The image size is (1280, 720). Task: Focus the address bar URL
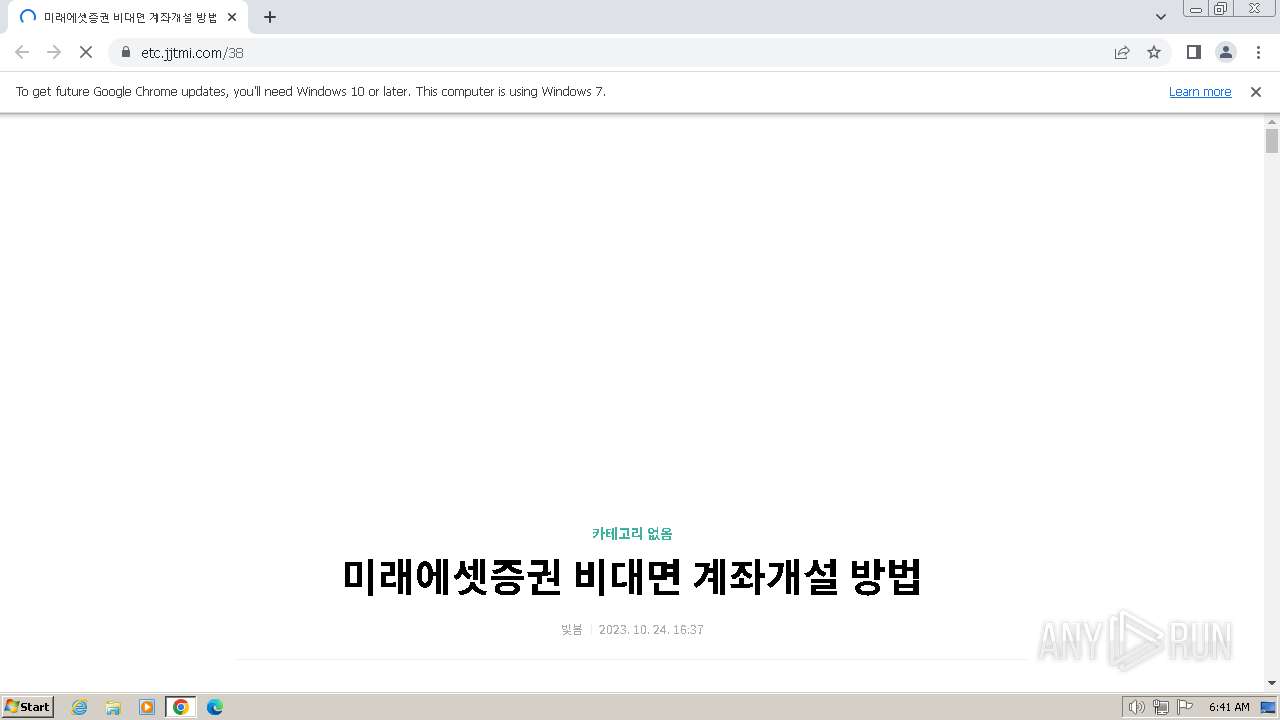(x=192, y=53)
